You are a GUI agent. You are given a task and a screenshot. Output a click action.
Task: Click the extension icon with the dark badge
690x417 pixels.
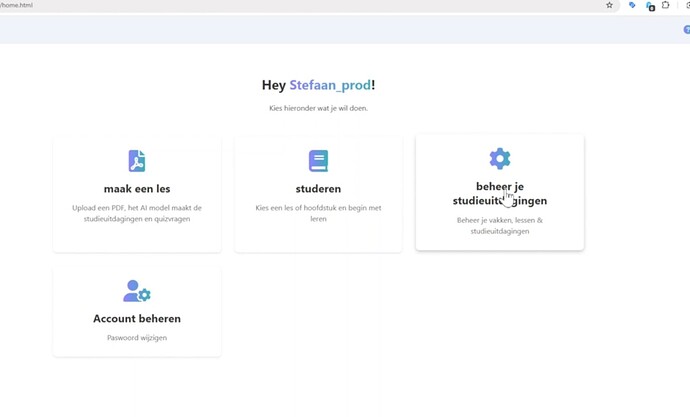(x=650, y=6)
